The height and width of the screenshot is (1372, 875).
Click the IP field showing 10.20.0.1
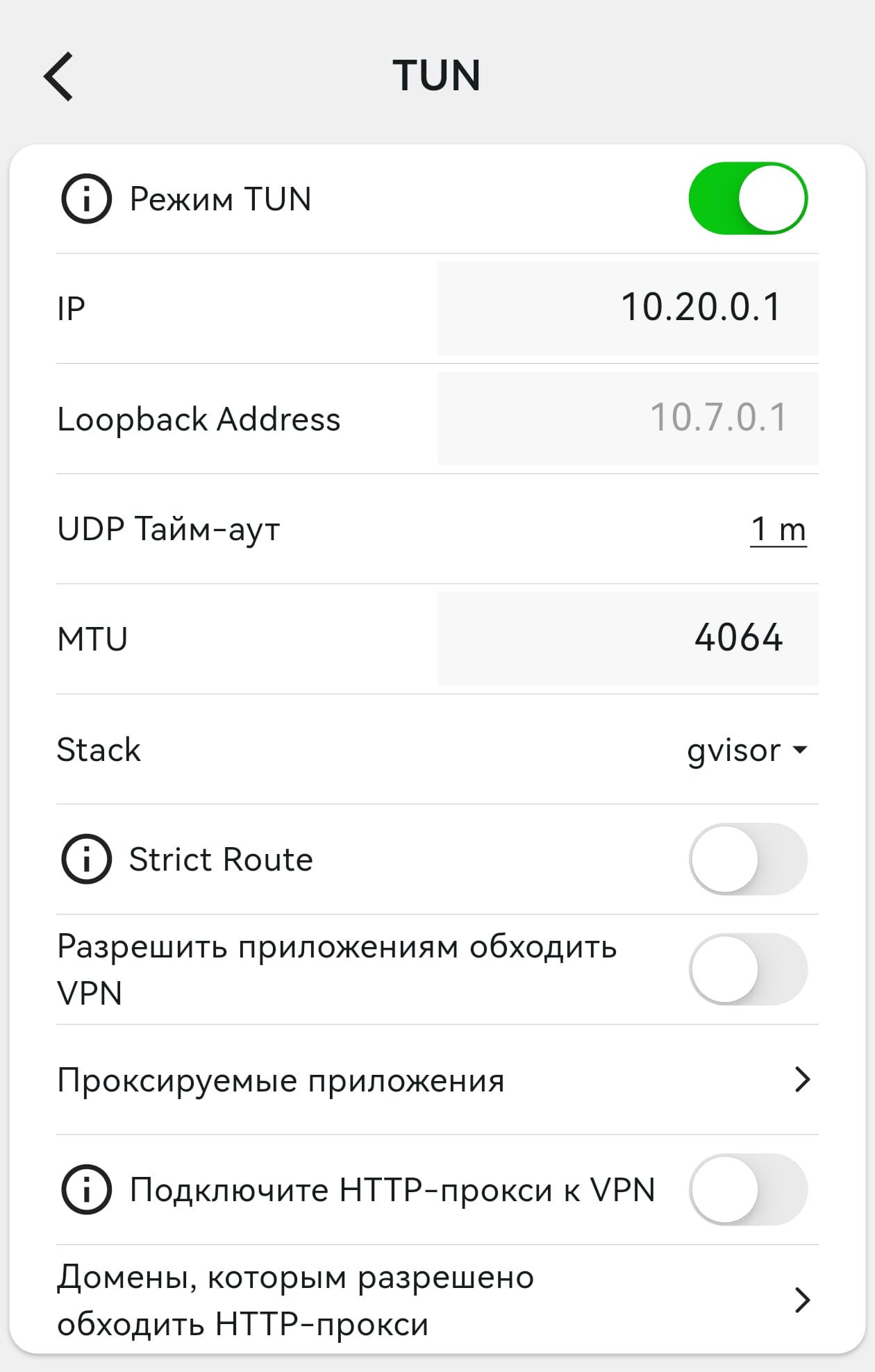(x=628, y=308)
